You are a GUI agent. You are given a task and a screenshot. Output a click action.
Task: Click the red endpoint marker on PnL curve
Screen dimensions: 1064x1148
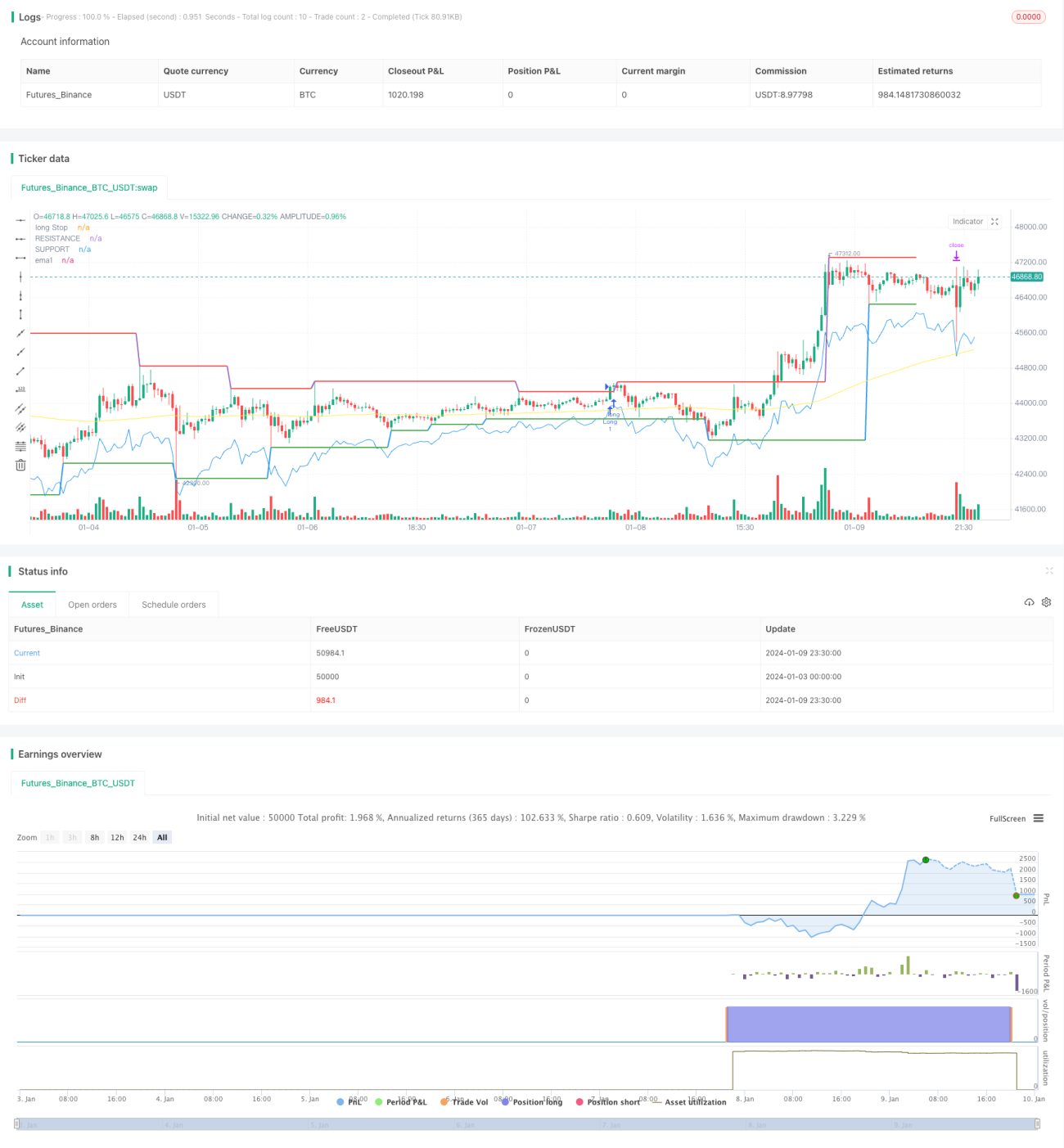(1016, 895)
